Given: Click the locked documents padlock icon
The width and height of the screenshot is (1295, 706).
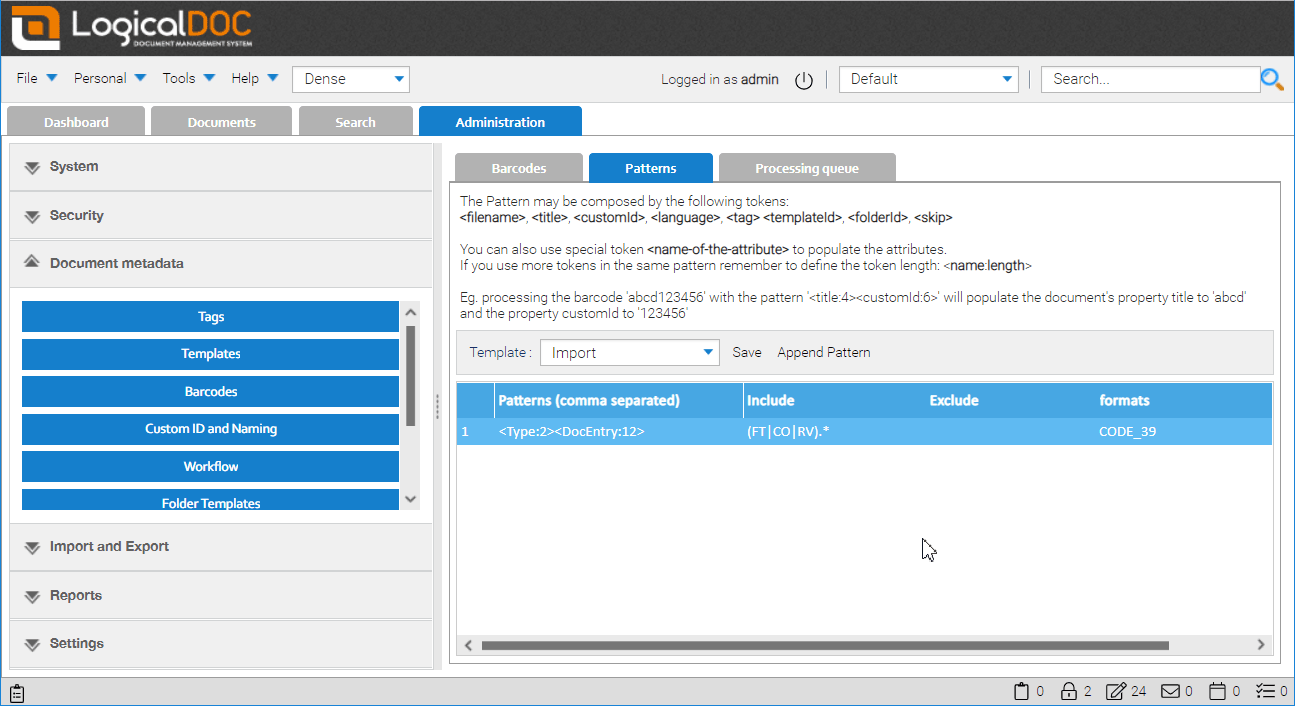Looking at the screenshot, I should 1069,691.
